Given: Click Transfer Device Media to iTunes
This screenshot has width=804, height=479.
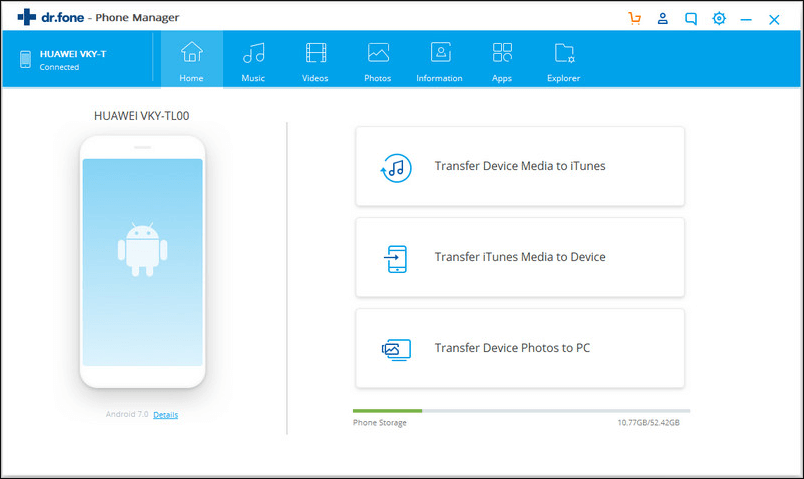Looking at the screenshot, I should [x=520, y=167].
